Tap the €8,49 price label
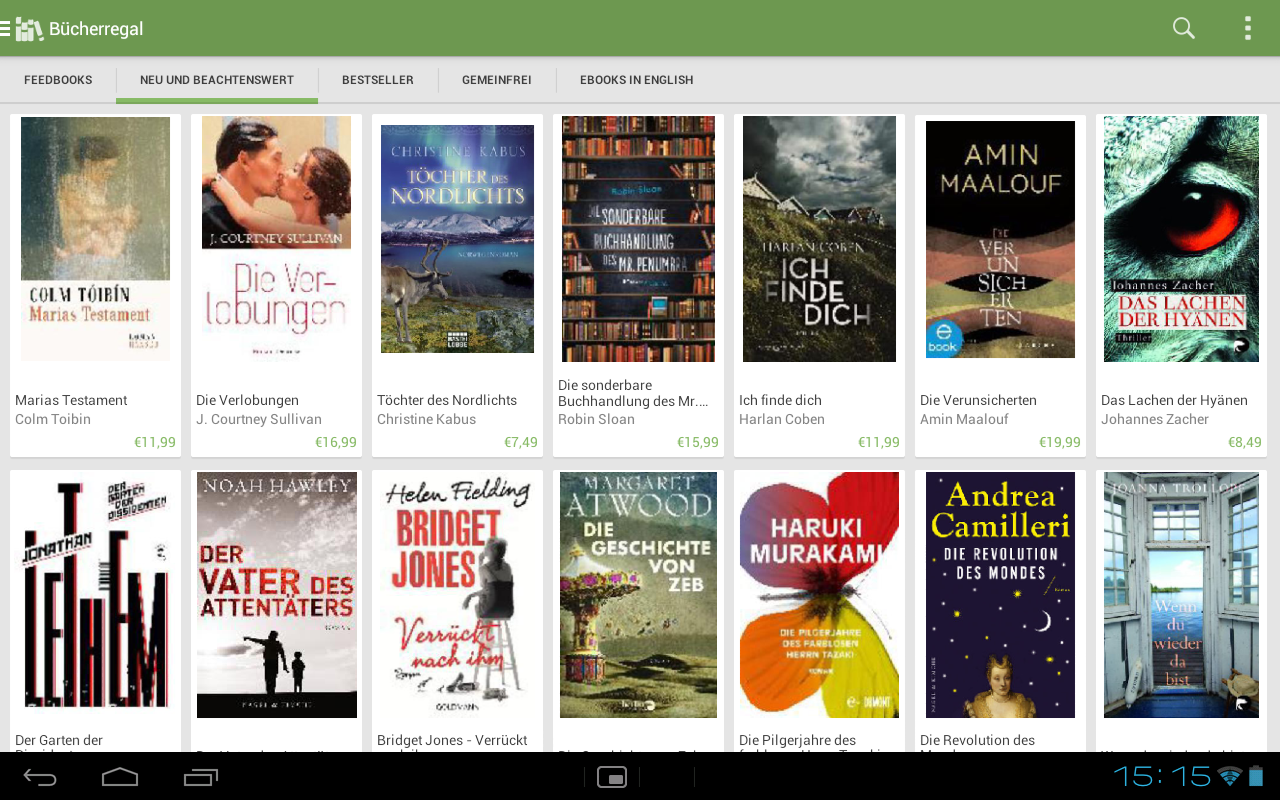1280x800 pixels. (x=1245, y=442)
